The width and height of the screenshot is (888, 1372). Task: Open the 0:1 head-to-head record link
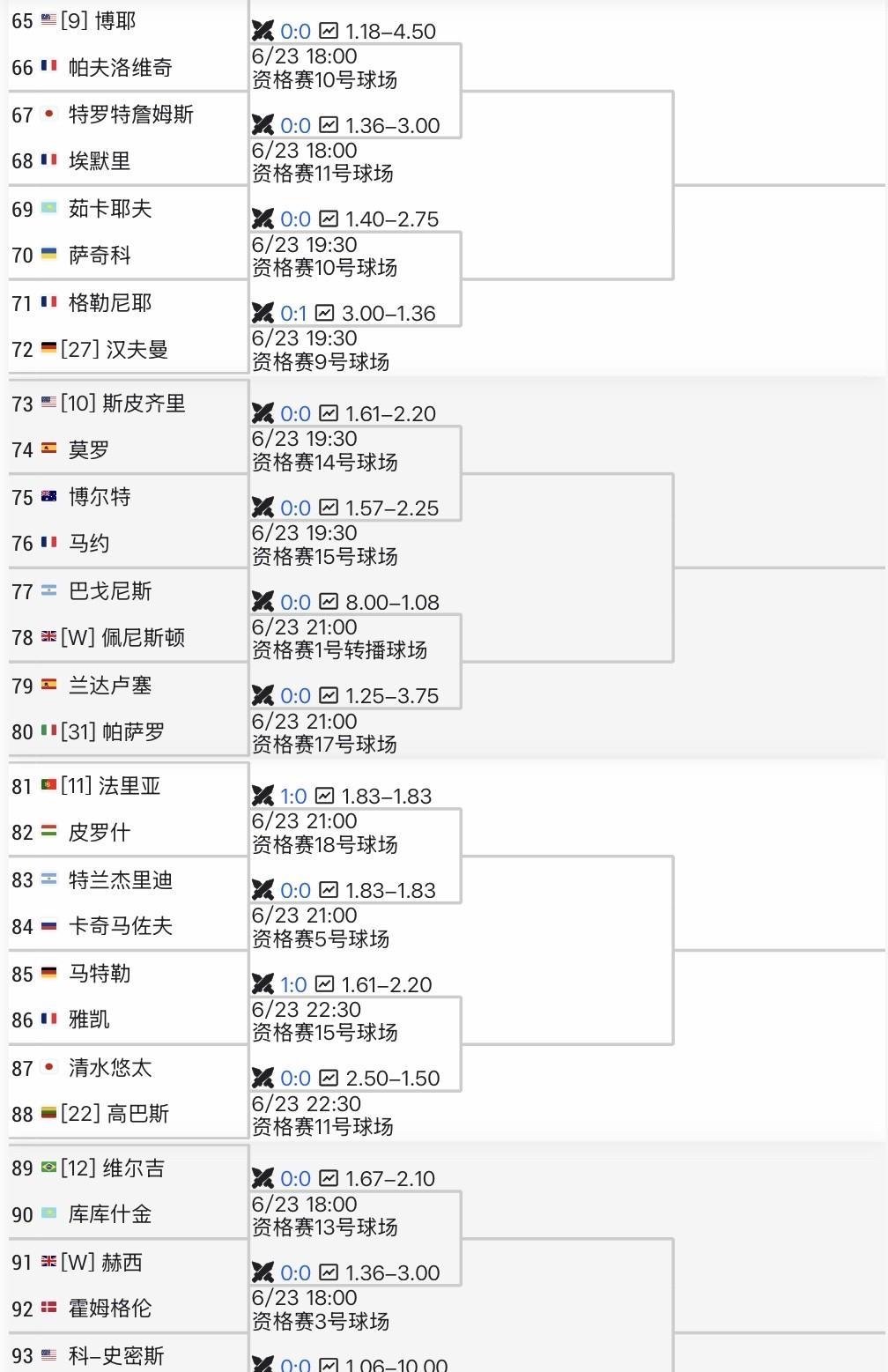point(293,313)
